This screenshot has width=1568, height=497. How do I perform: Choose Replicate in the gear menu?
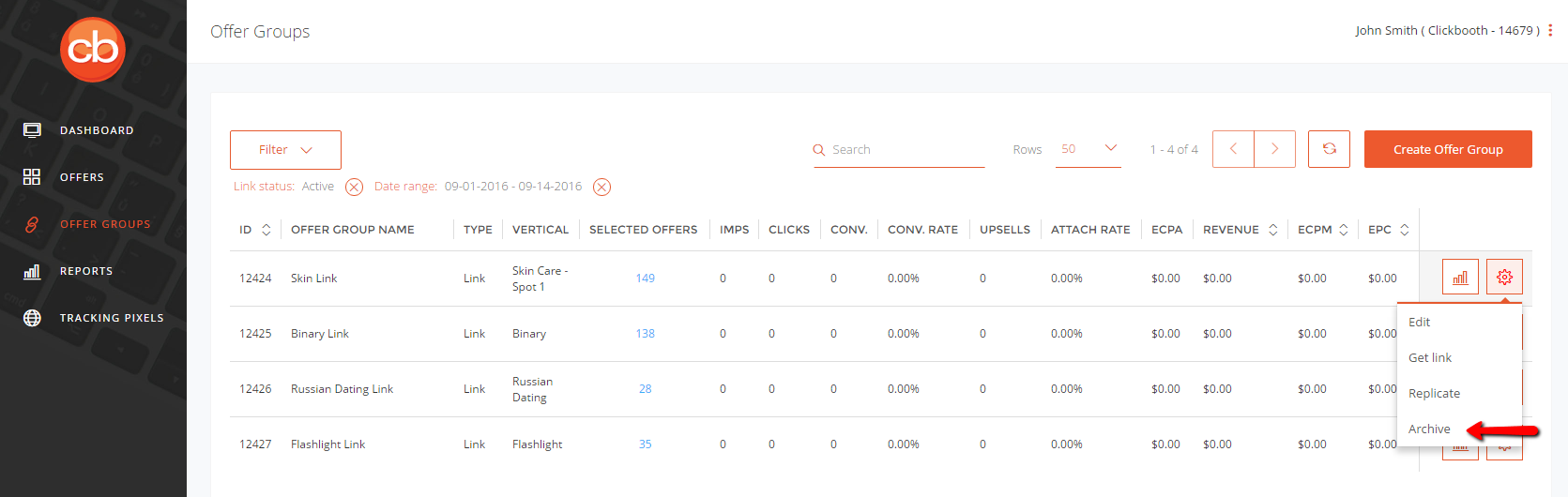1434,394
